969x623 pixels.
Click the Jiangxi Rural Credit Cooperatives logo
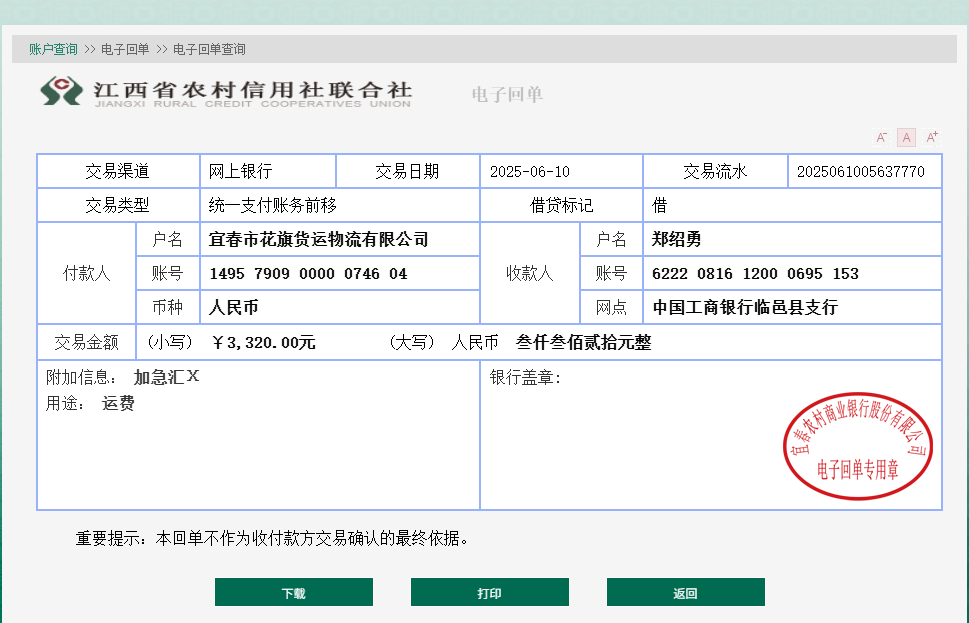226,93
